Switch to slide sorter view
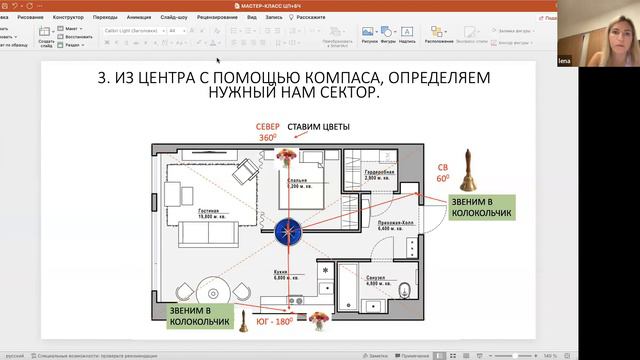Viewport: 640px width, 360px height. tap(453, 356)
